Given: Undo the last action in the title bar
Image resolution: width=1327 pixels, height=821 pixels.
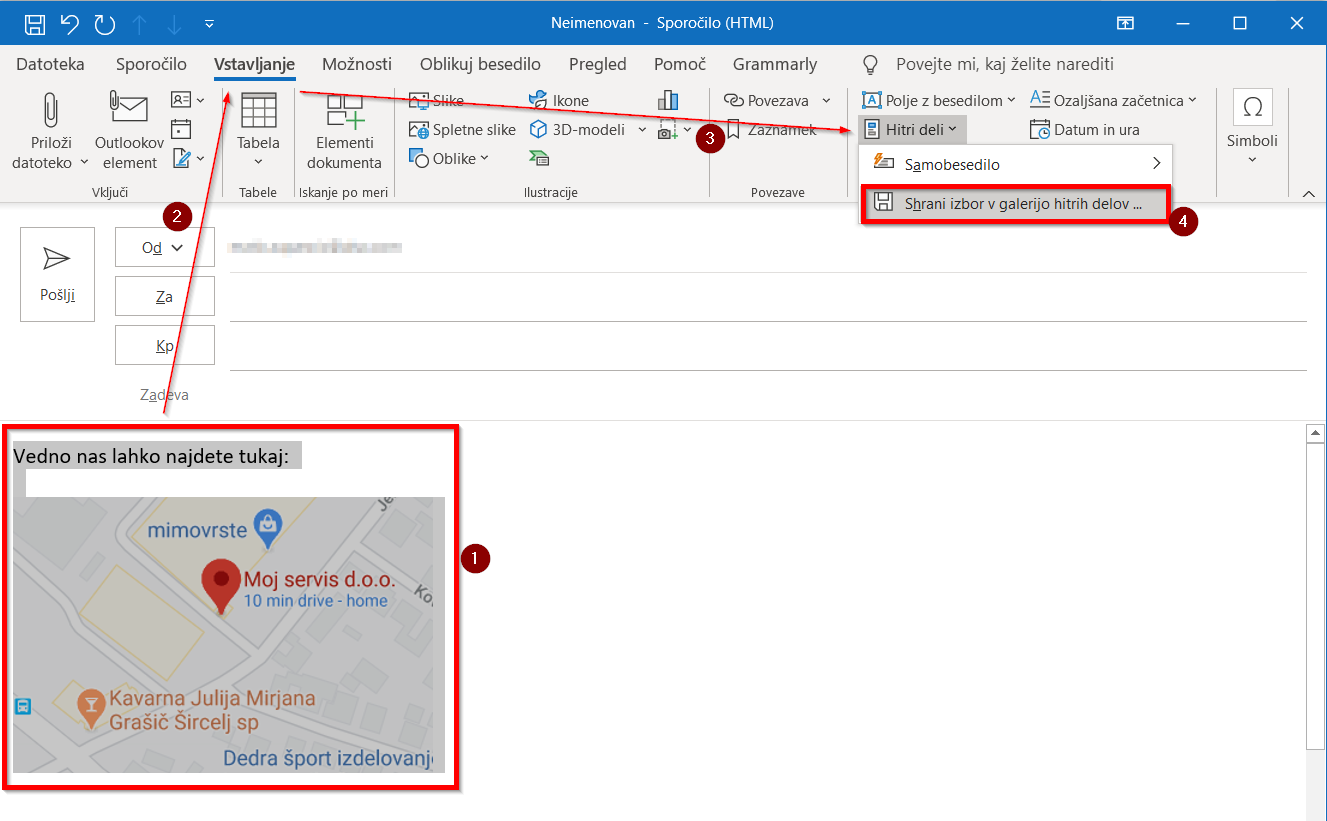Looking at the screenshot, I should tap(69, 23).
